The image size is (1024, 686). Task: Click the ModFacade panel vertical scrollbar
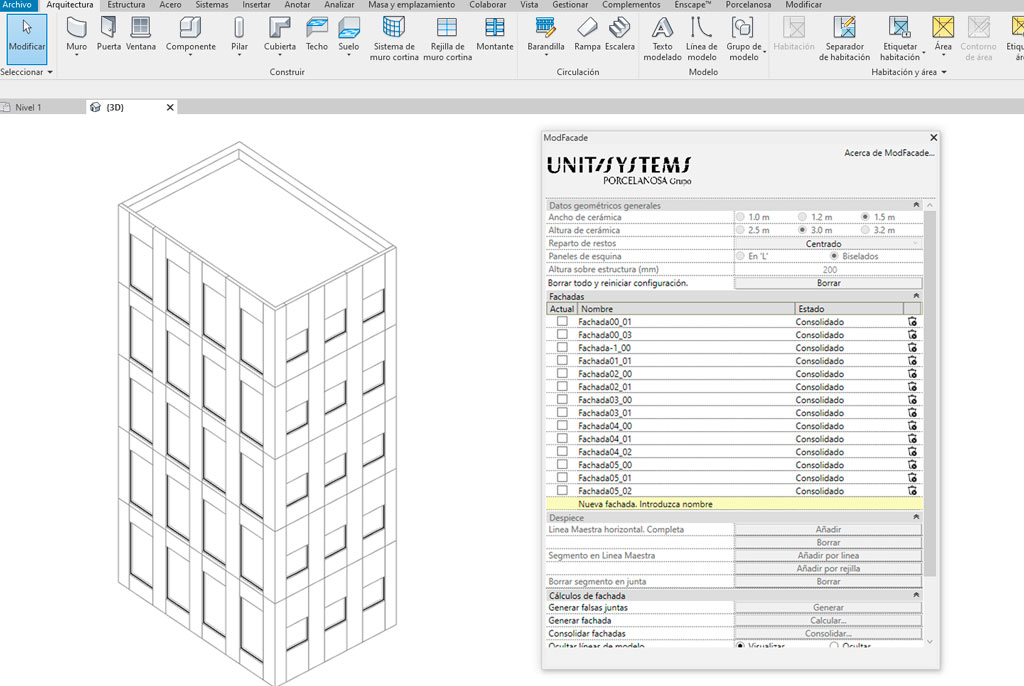pos(930,392)
